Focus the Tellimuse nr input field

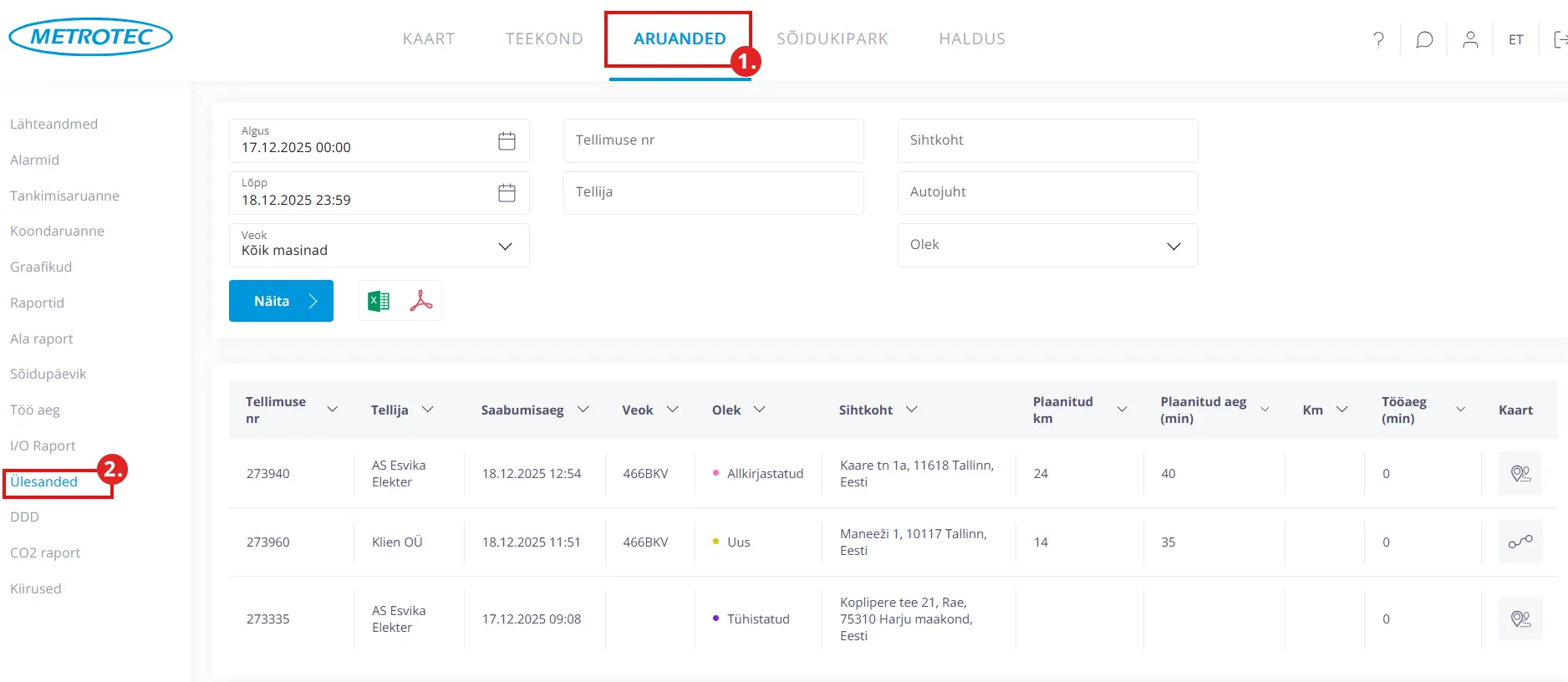coord(713,140)
